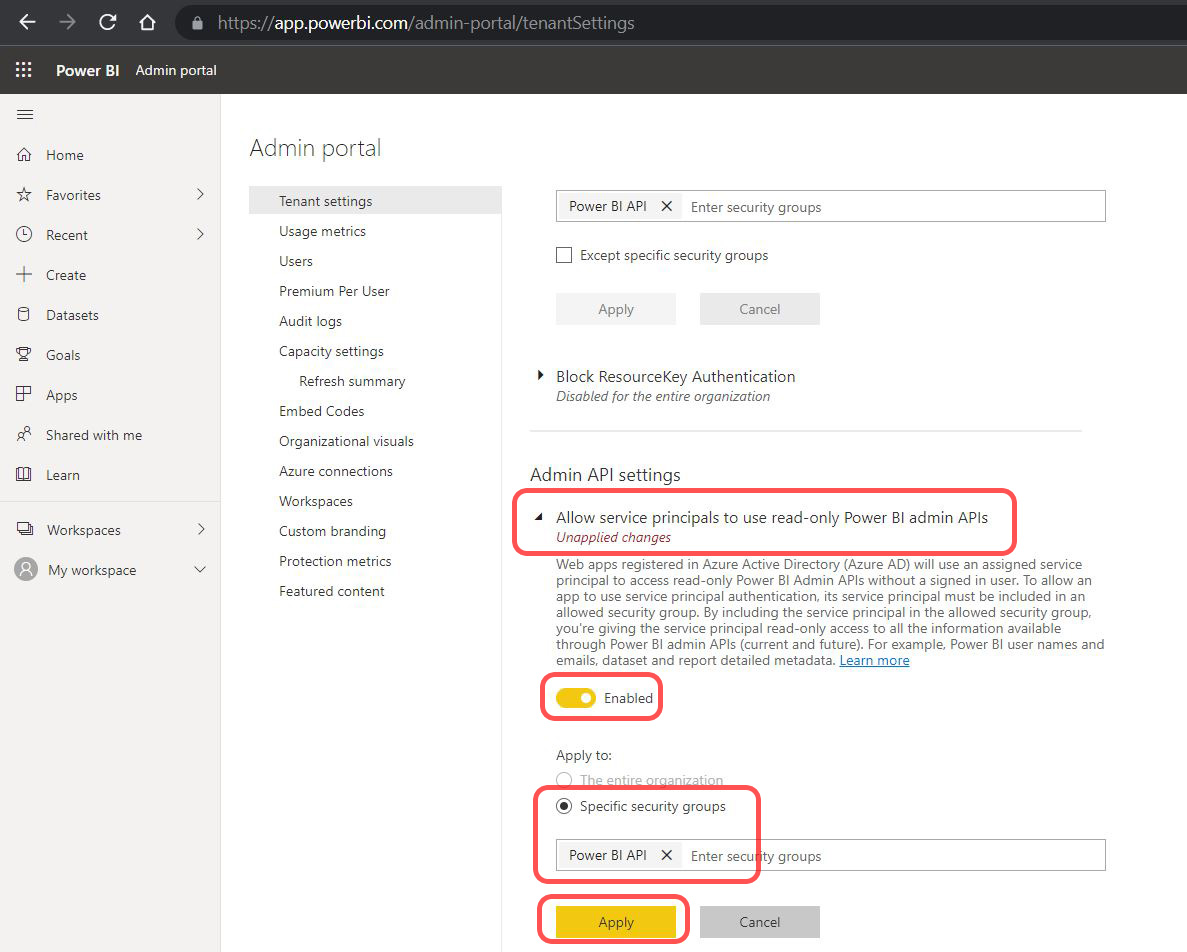Expand the Workspaces flyout chevron
The width and height of the screenshot is (1187, 952).
point(200,529)
